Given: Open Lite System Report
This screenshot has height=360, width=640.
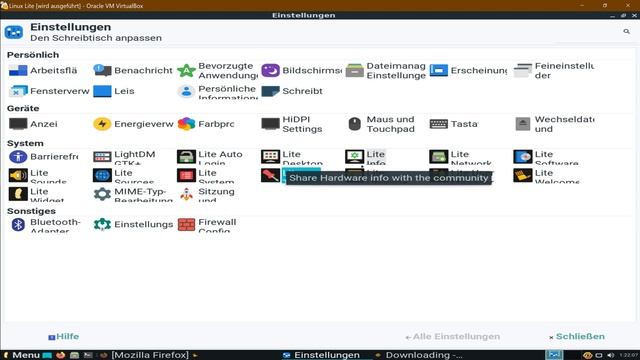Looking at the screenshot, I should click(x=206, y=176).
